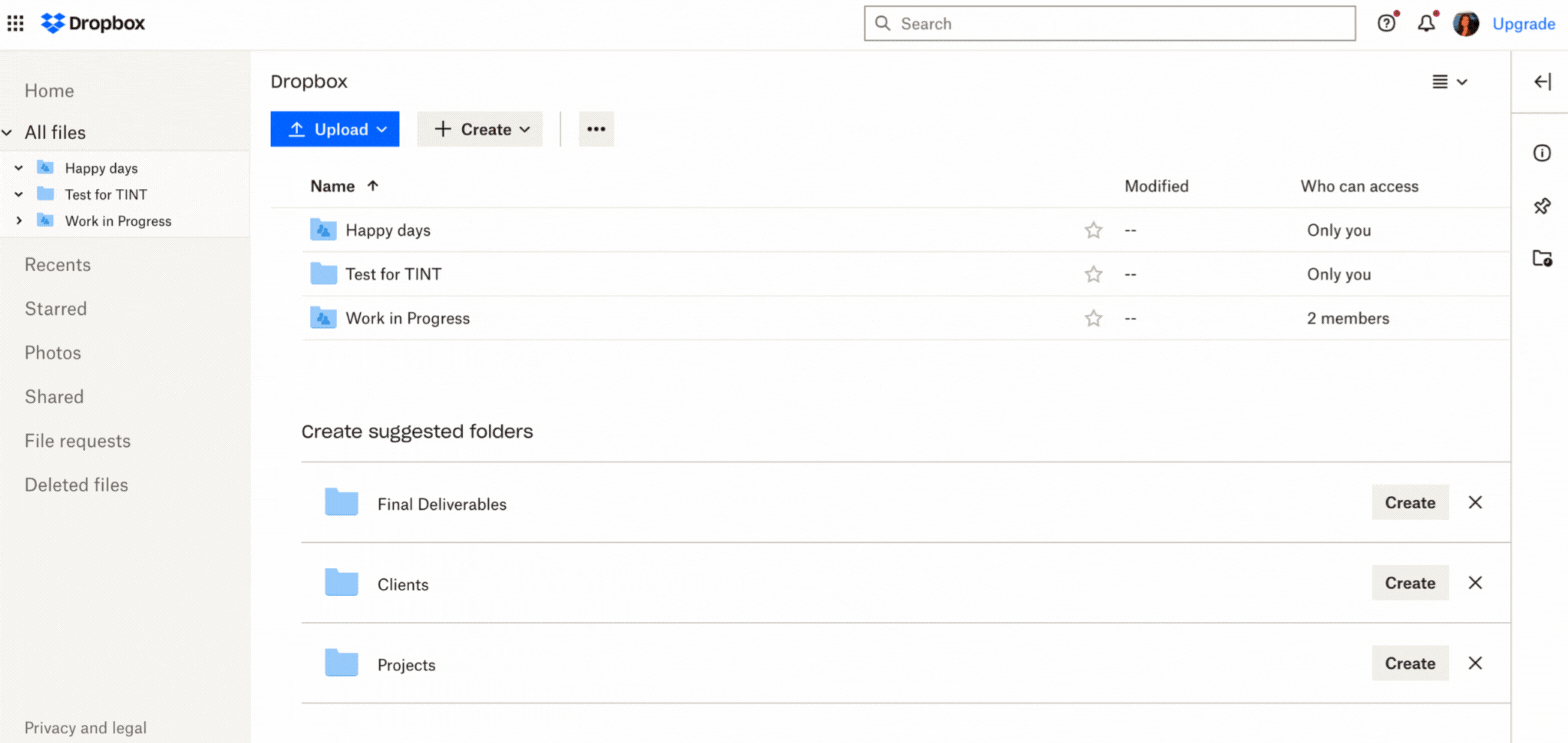The height and width of the screenshot is (743, 1568).
Task: Open File requests in sidebar
Action: (77, 441)
